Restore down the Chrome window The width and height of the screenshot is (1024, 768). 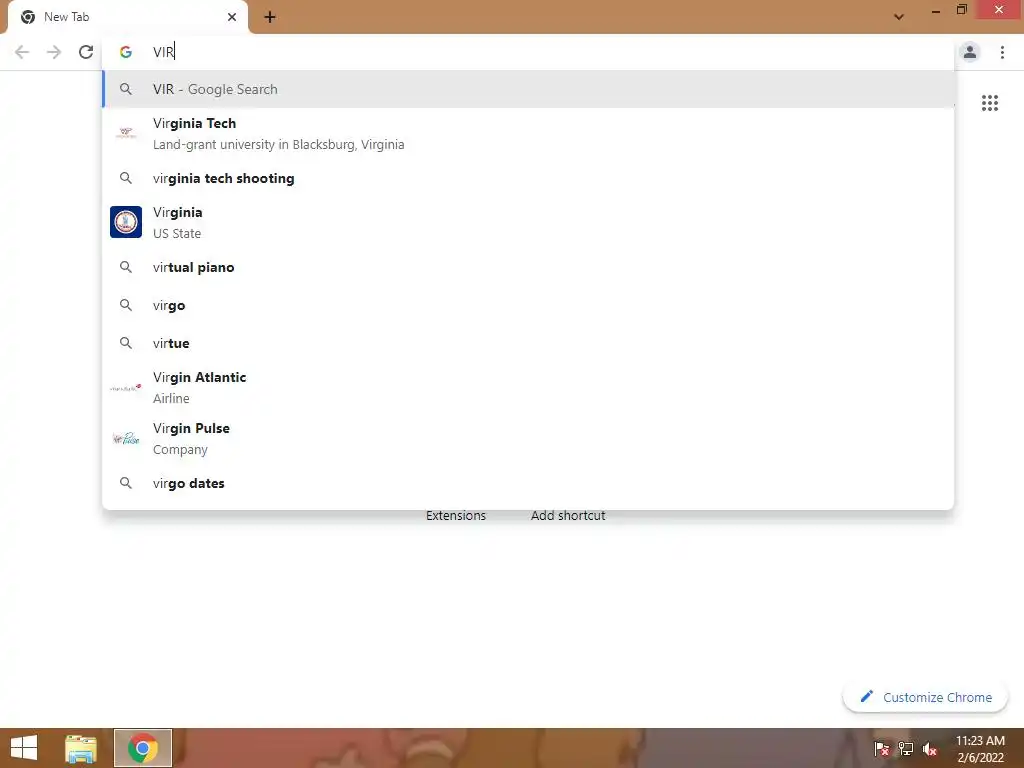point(962,10)
